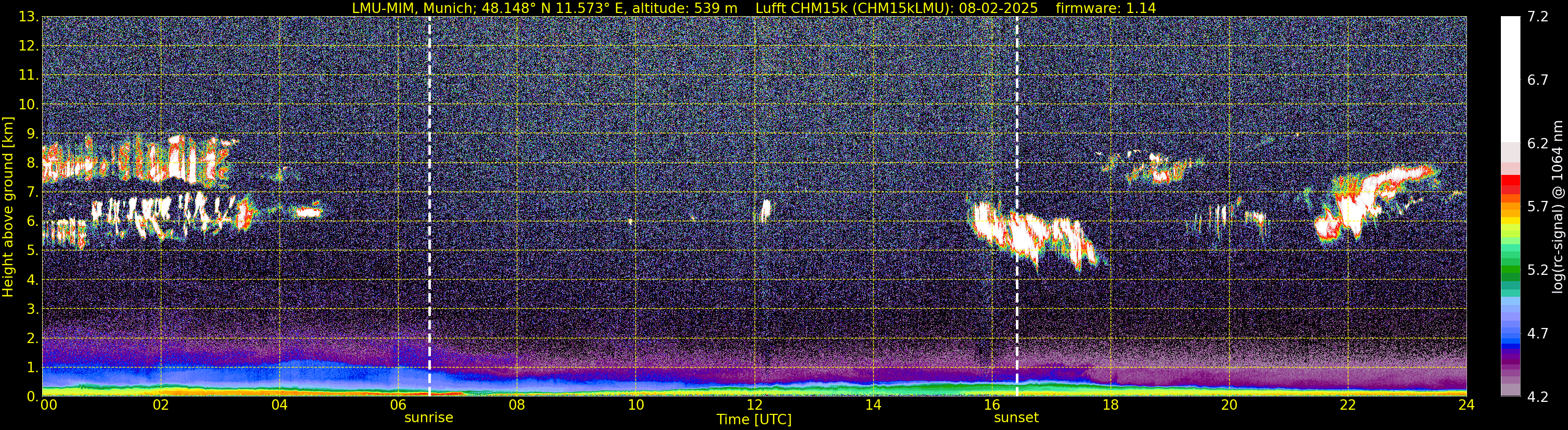Click the time axis tick label 24
Image resolution: width=1568 pixels, height=430 pixels.
(x=1467, y=405)
